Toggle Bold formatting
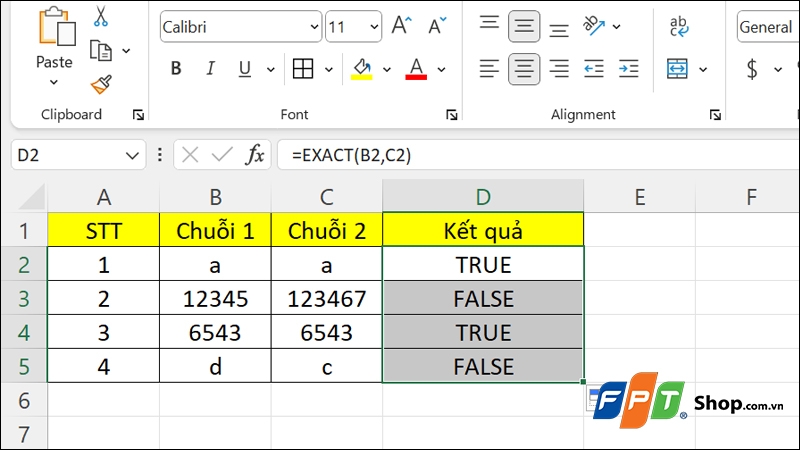This screenshot has width=800, height=450. pyautogui.click(x=176, y=68)
